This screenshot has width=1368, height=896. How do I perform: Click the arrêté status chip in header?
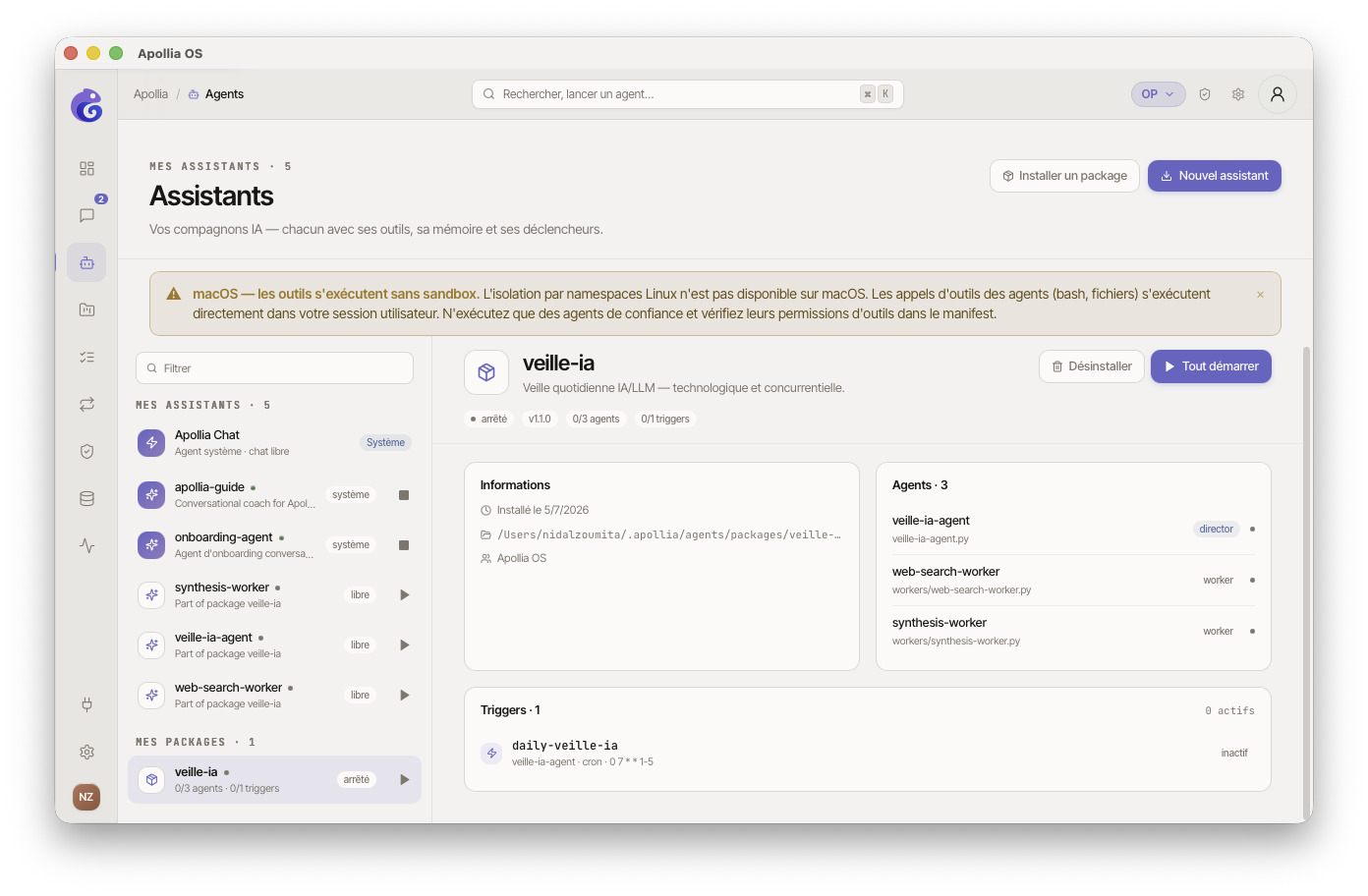(x=488, y=419)
